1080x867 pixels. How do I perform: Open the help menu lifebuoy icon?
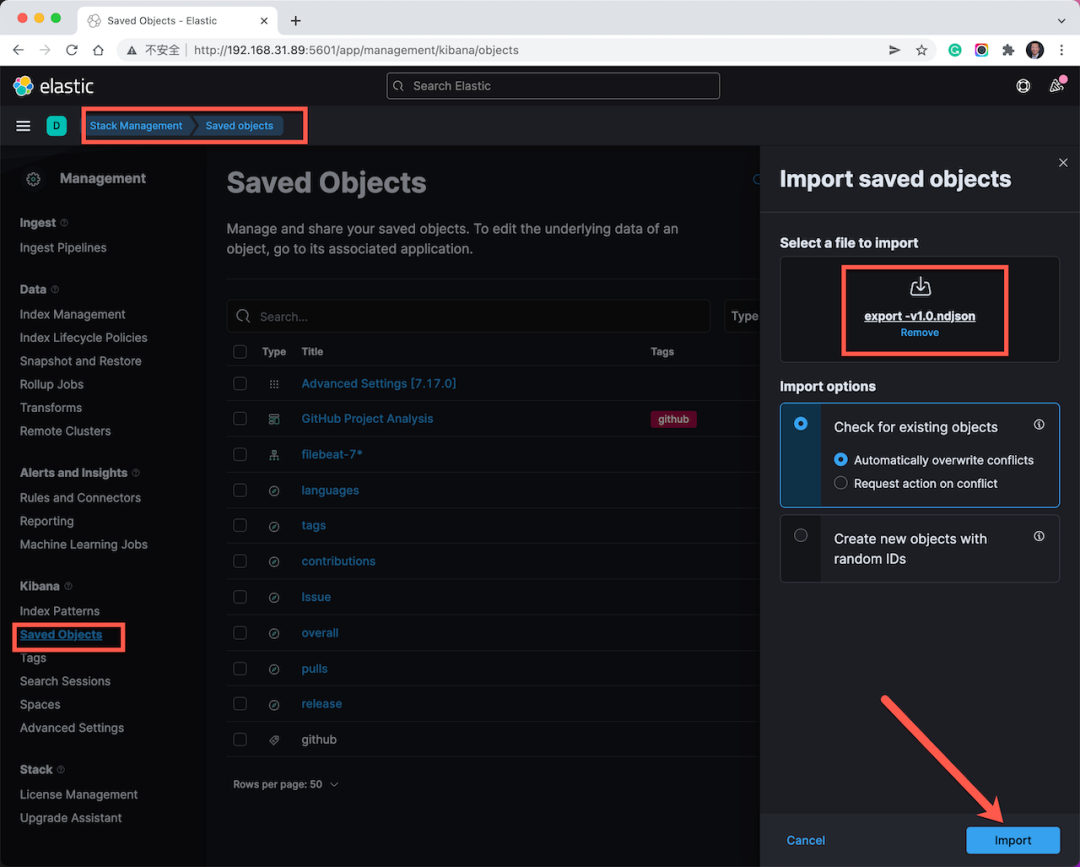click(1023, 86)
